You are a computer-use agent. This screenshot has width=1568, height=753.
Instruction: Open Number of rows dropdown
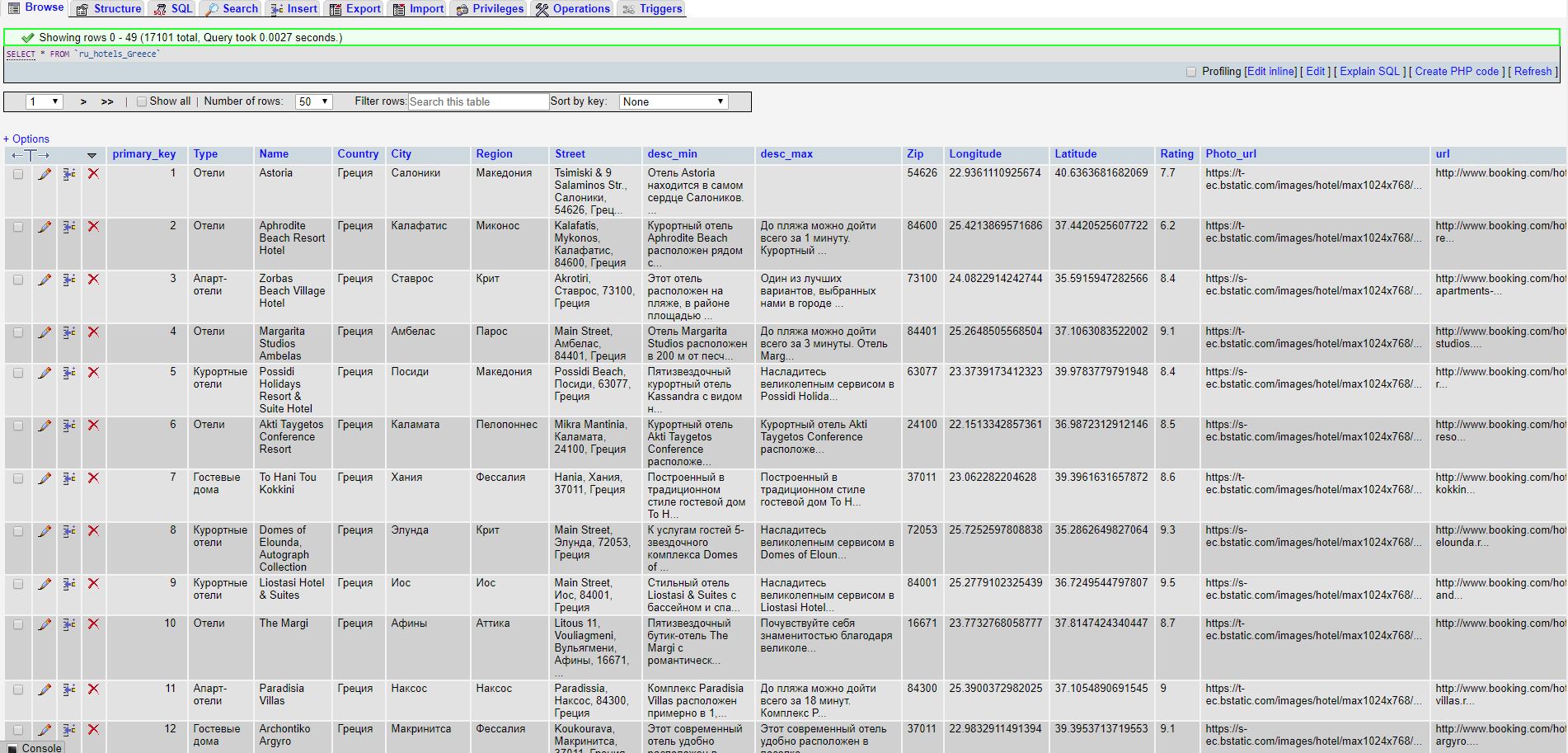314,101
